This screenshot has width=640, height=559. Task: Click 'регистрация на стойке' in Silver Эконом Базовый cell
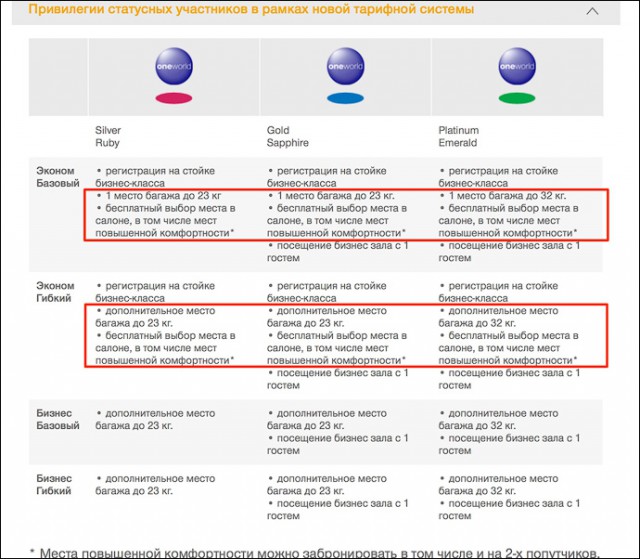click(160, 171)
